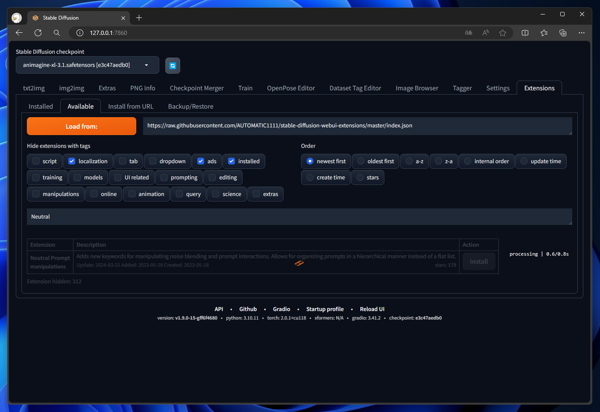Screen dimensions: 600x412
Task: Select the Install from URL sub-tab
Action: pyautogui.click(x=130, y=106)
